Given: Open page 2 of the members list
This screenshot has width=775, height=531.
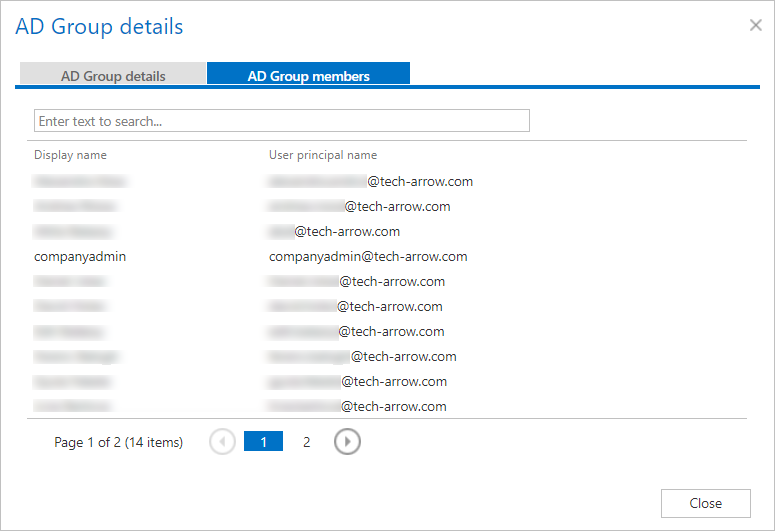Looking at the screenshot, I should click(x=307, y=442).
